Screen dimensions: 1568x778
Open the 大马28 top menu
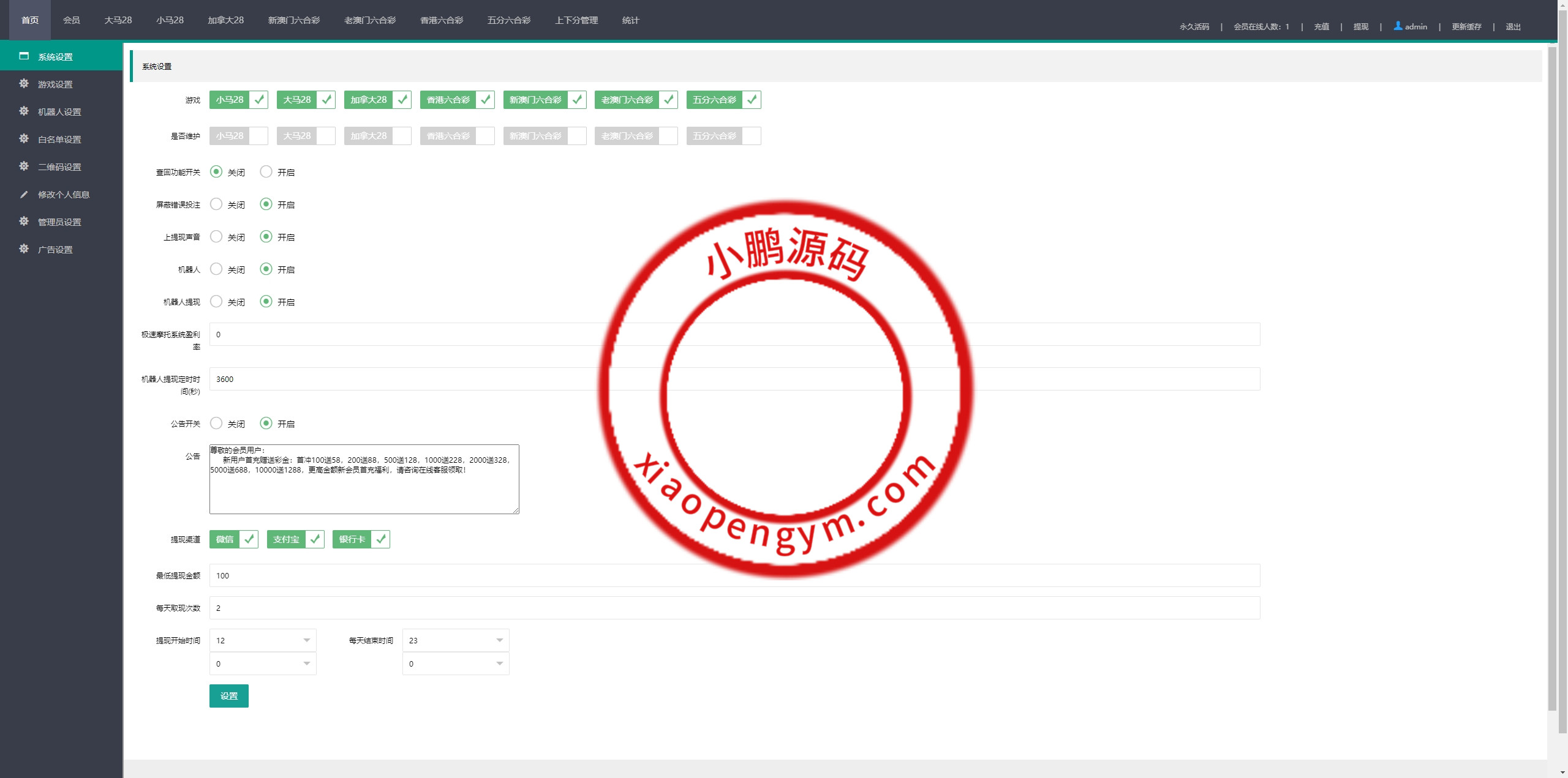click(x=118, y=20)
